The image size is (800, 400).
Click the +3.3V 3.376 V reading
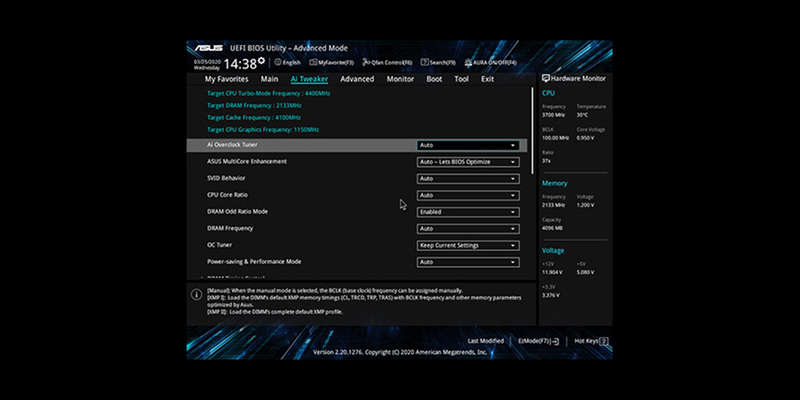[x=551, y=295]
